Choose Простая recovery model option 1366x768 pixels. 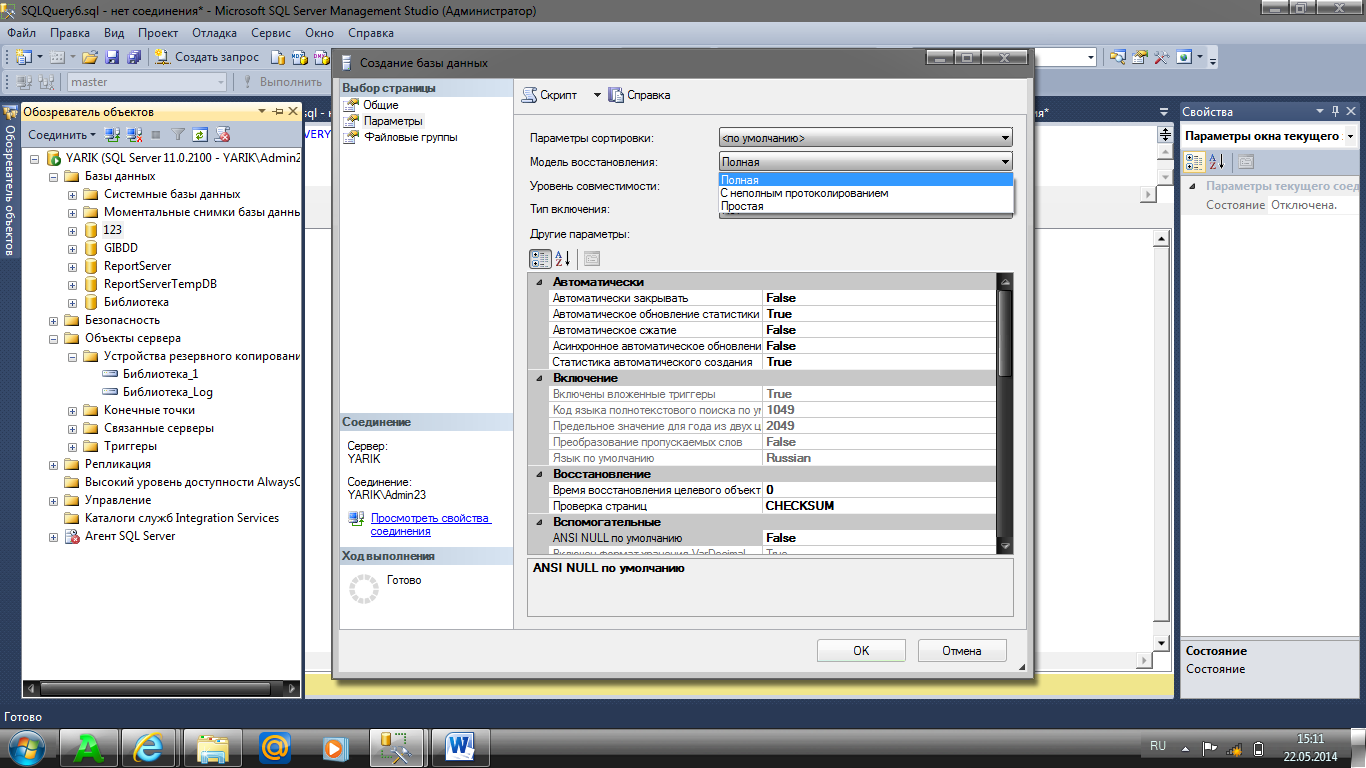(x=866, y=206)
